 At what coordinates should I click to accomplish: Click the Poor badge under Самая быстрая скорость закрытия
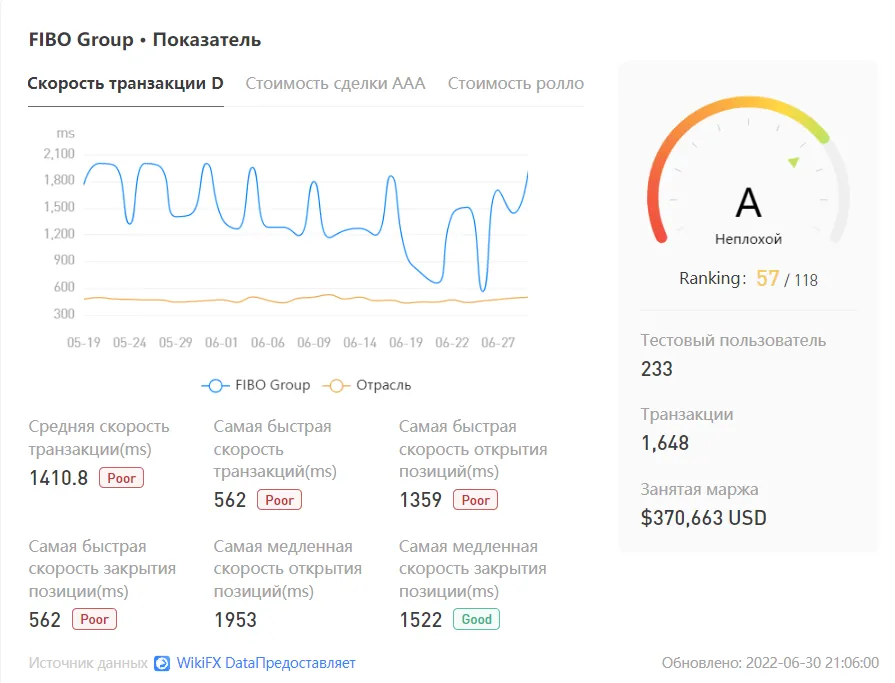(94, 619)
